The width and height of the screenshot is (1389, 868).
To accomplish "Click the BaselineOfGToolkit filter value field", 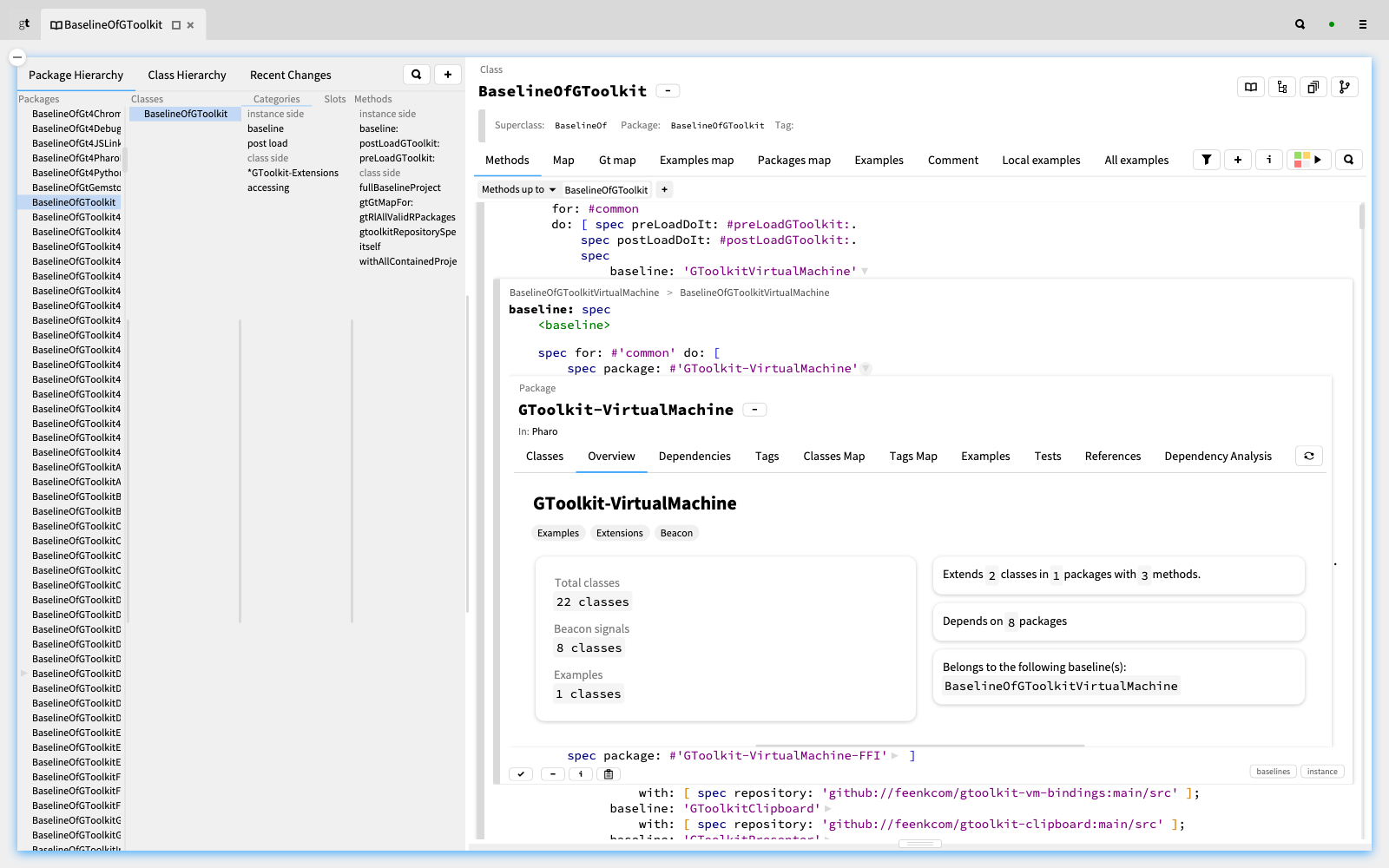I will coord(606,190).
